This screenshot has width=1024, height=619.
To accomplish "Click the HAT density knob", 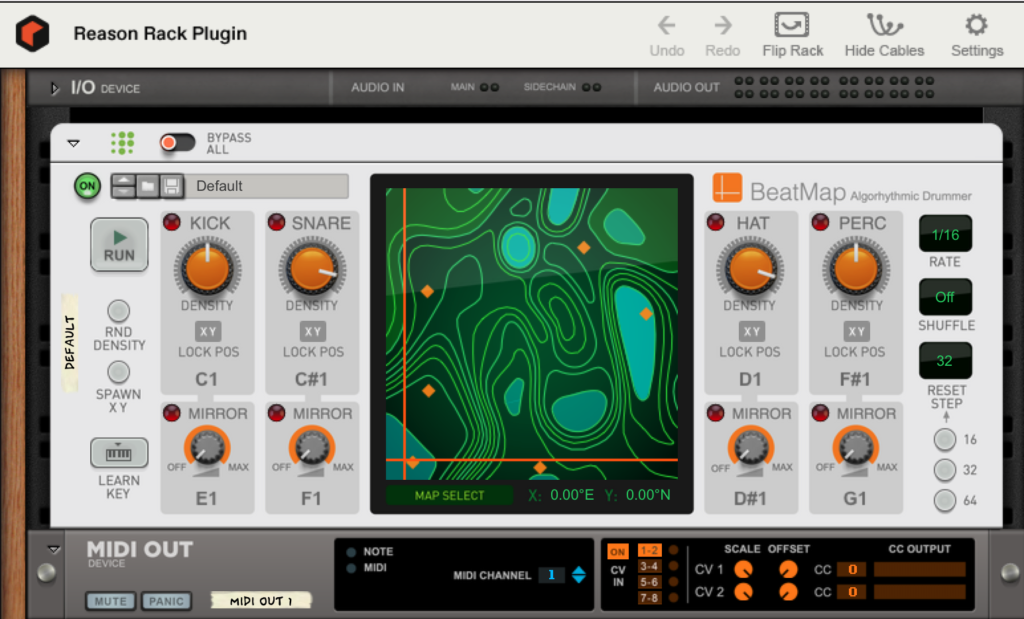I will point(750,269).
